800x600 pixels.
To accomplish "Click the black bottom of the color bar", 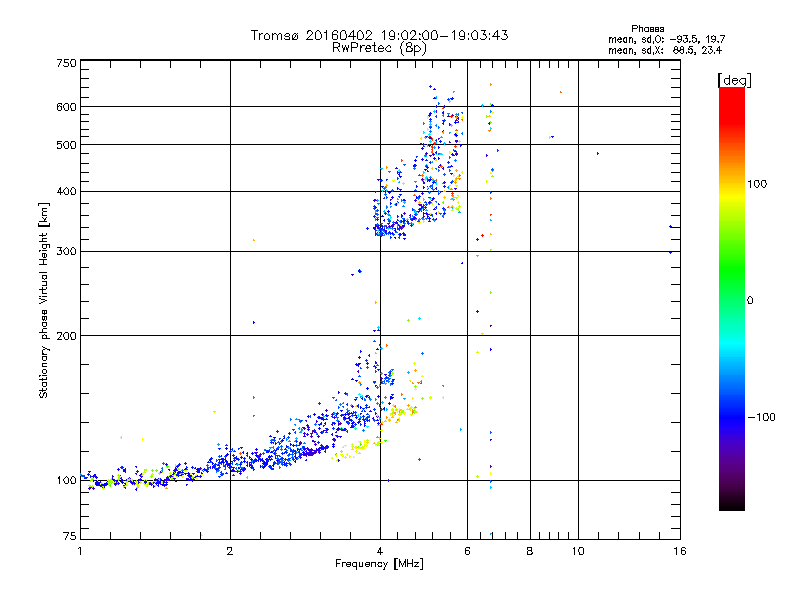I will [x=732, y=503].
